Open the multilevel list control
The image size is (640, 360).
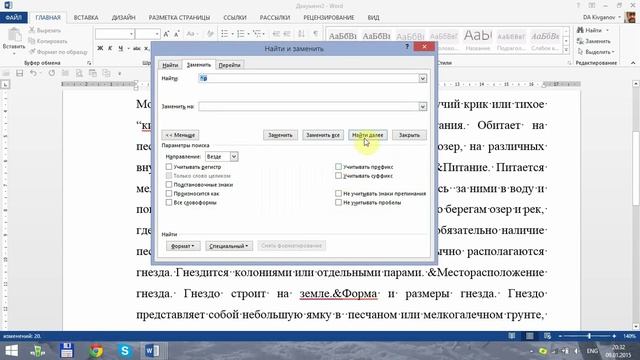tap(258, 34)
